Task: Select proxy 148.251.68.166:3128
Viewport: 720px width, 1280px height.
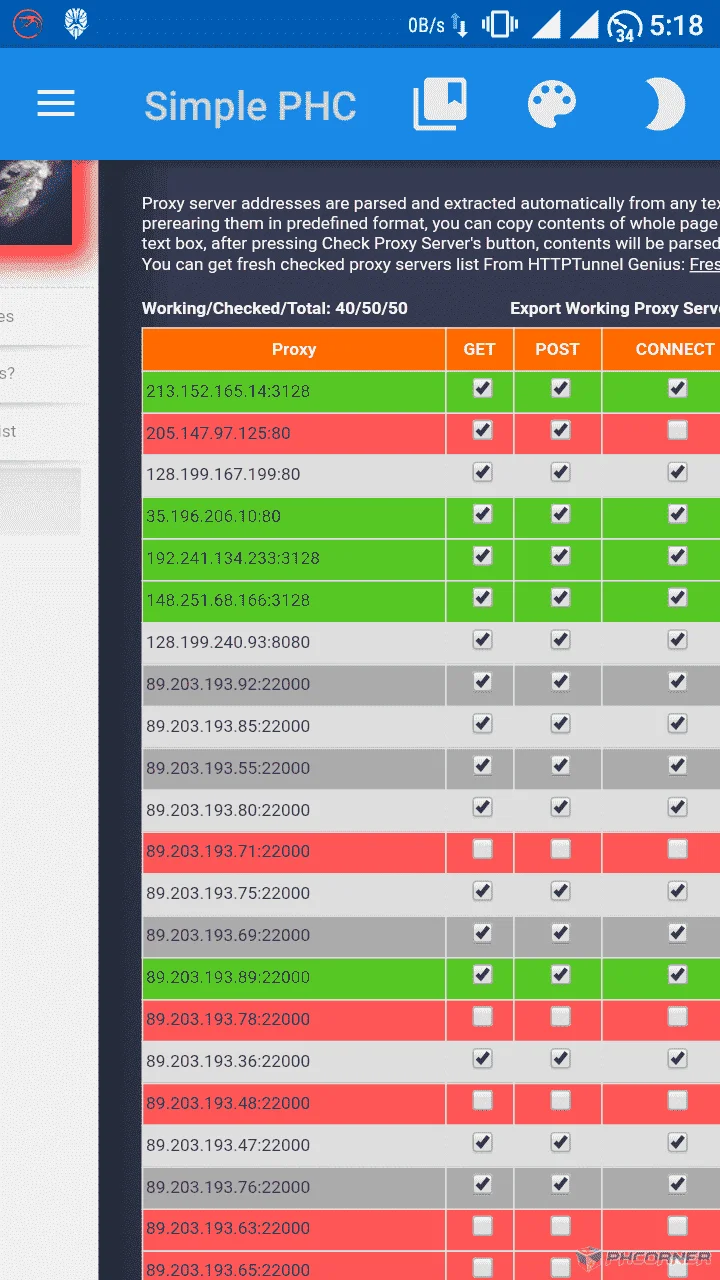Action: [228, 601]
